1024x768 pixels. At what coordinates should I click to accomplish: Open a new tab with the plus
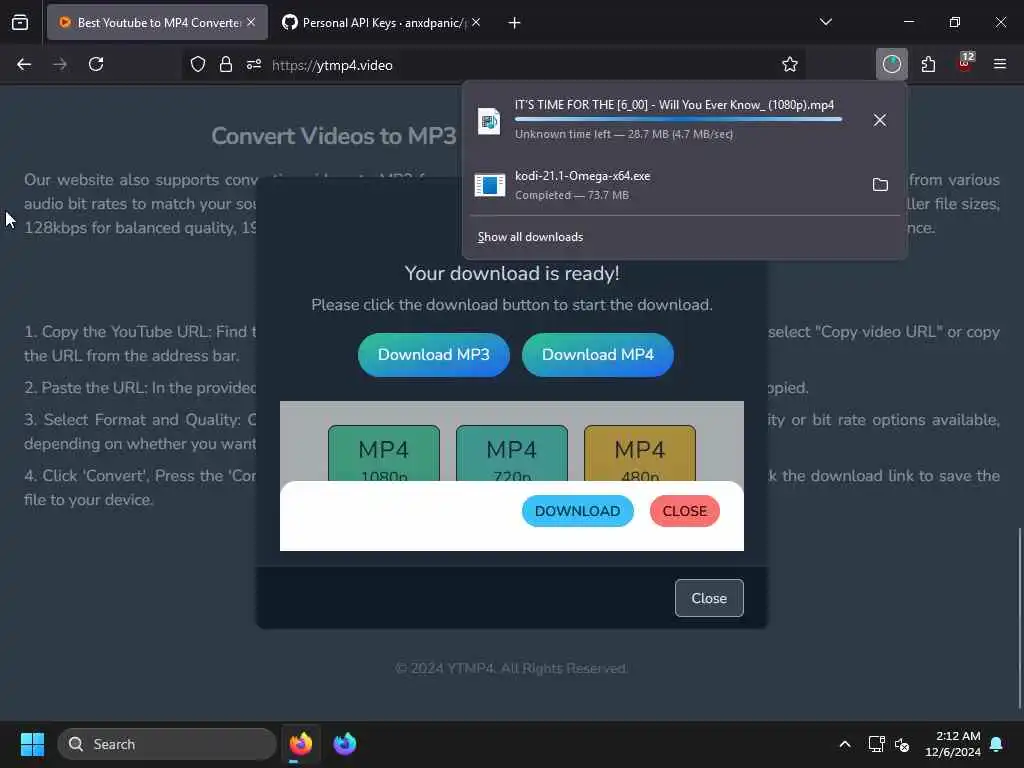(x=515, y=23)
